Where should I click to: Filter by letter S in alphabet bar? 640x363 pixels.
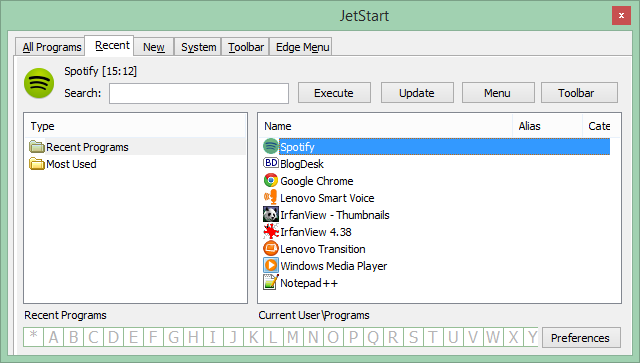pos(413,337)
